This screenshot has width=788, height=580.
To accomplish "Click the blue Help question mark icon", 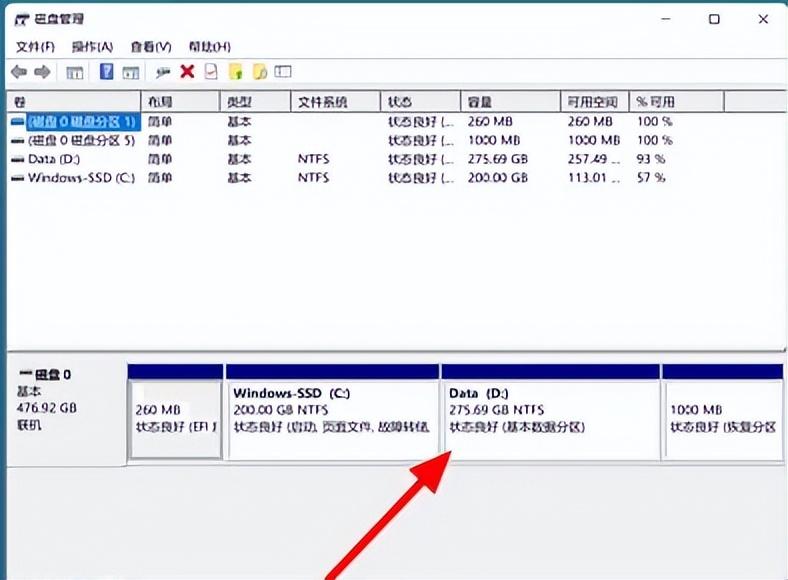I will coord(106,72).
